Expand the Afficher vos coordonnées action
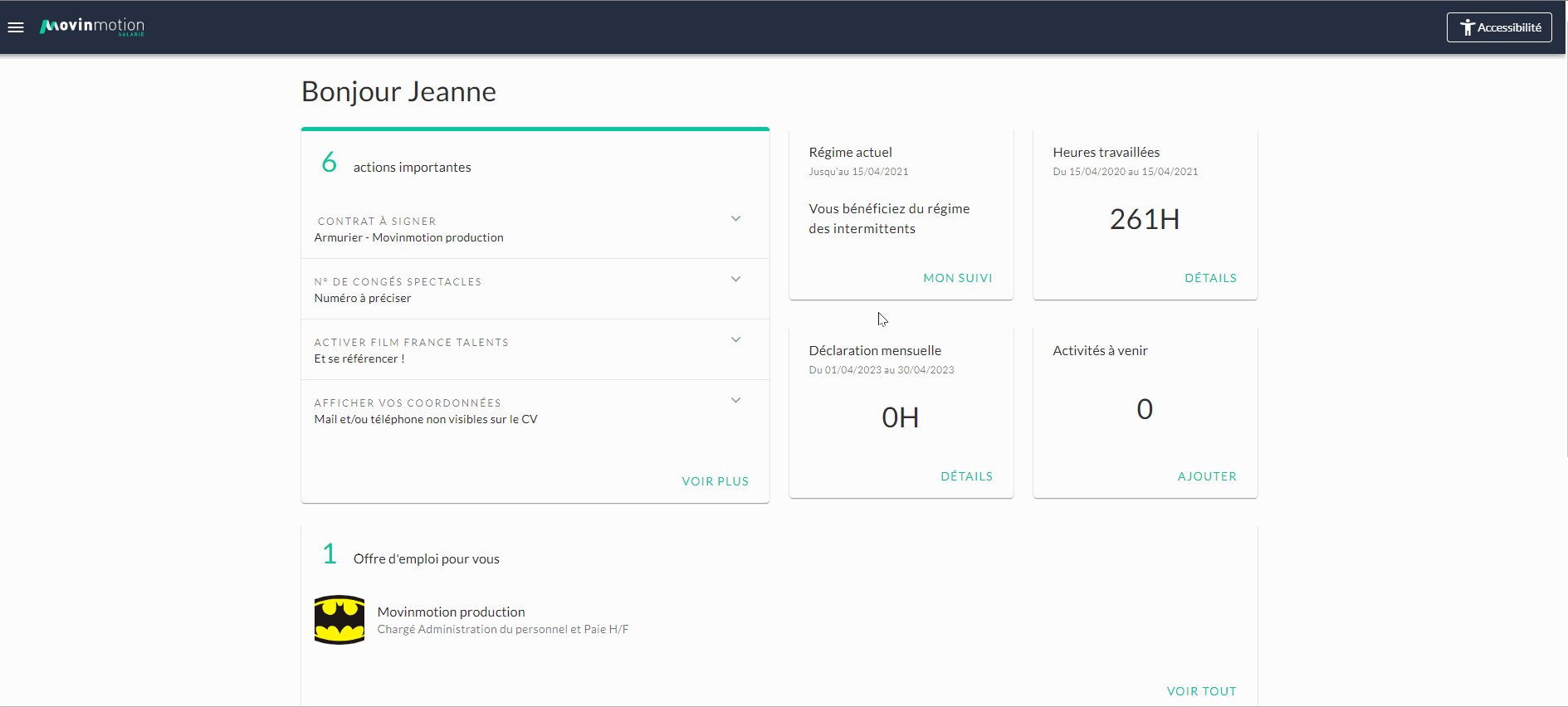This screenshot has height=707, width=1568. (735, 401)
